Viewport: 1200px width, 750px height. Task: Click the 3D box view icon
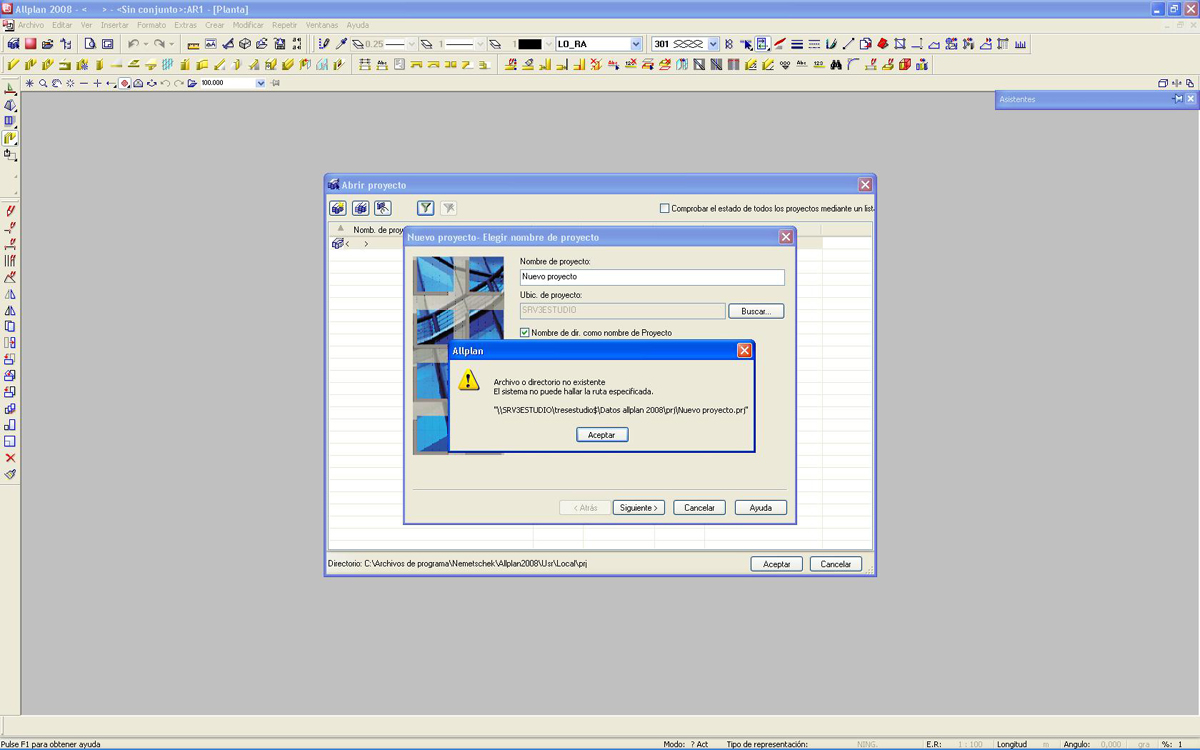[x=244, y=44]
